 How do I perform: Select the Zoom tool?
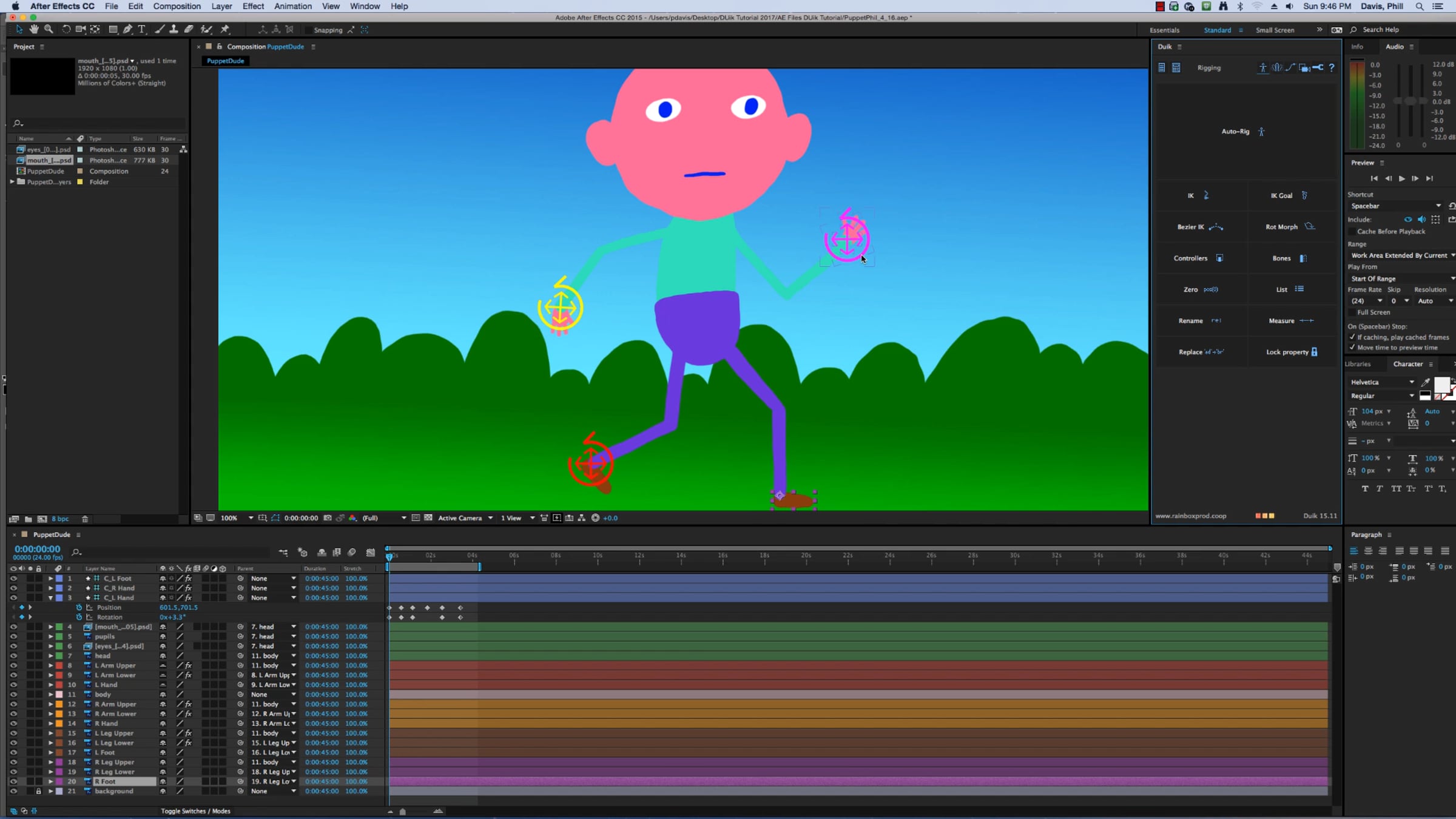point(49,29)
